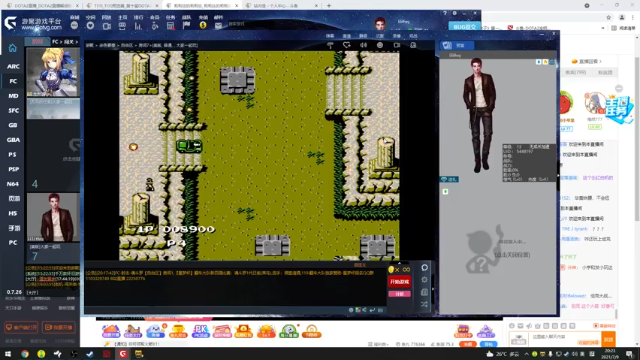
Task: Click the BUG submit button
Action: 464,27
